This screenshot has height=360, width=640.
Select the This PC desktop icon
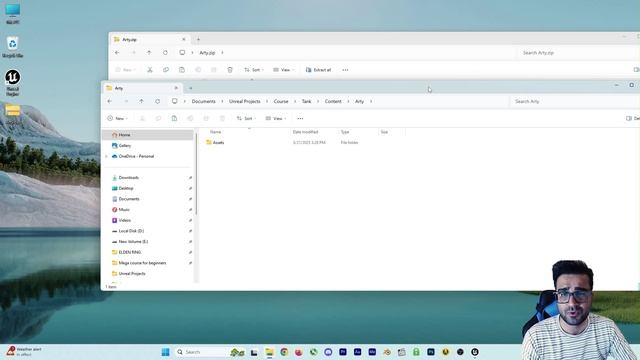coord(13,14)
